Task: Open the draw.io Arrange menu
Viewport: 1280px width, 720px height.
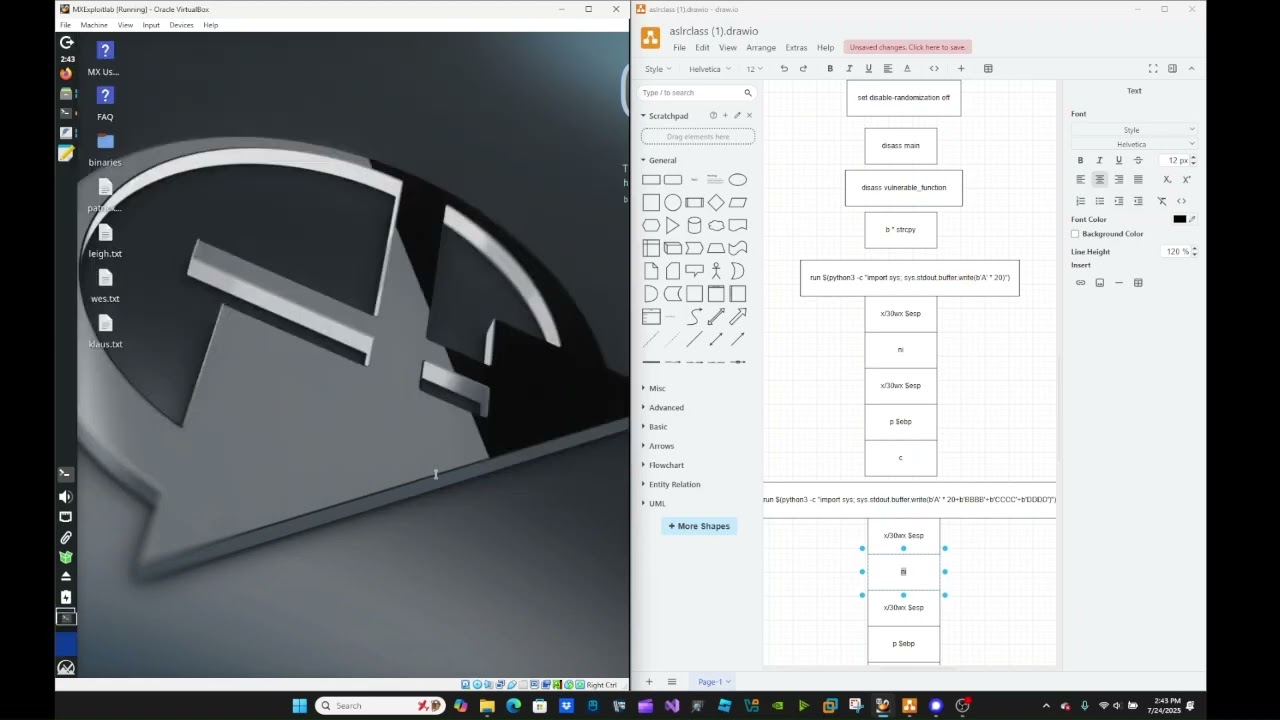Action: click(761, 48)
